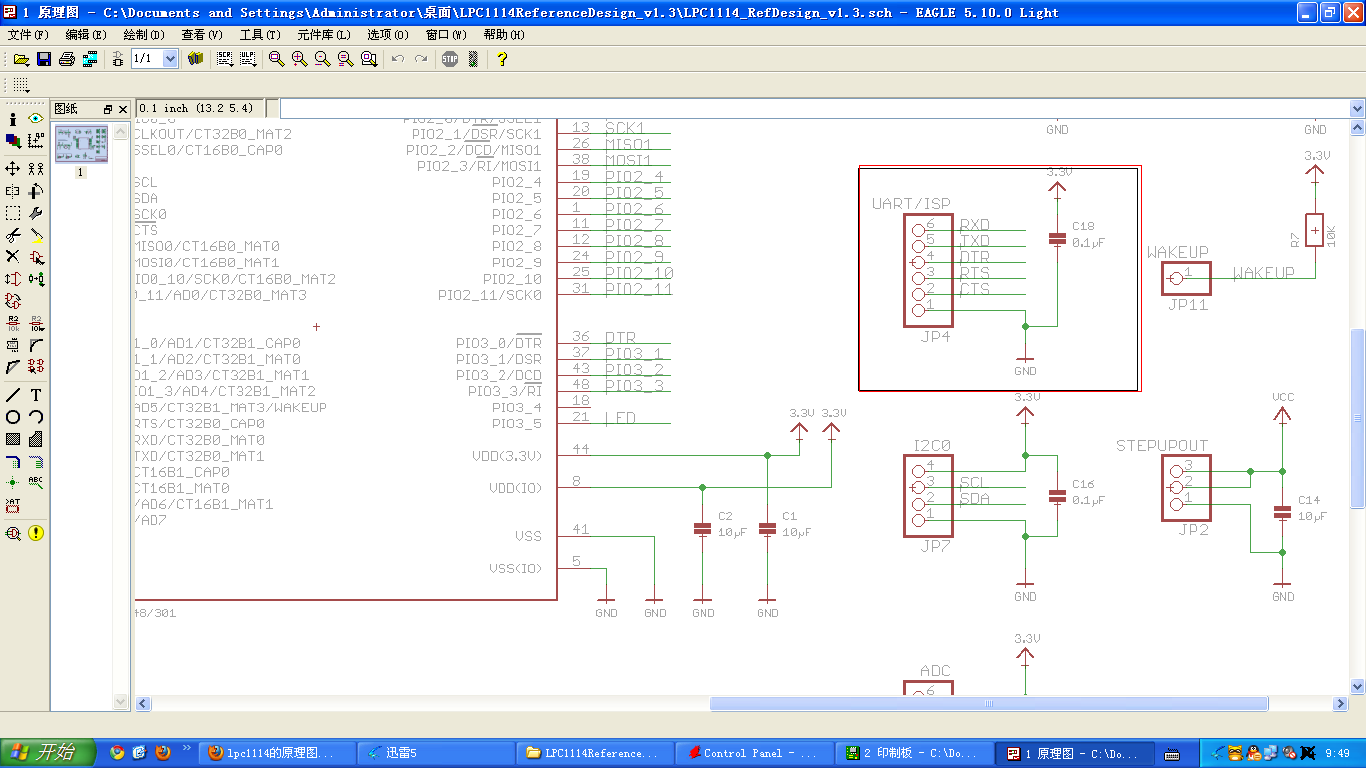This screenshot has height=768, width=1366.
Task: Click the STOP command icon
Action: (450, 59)
